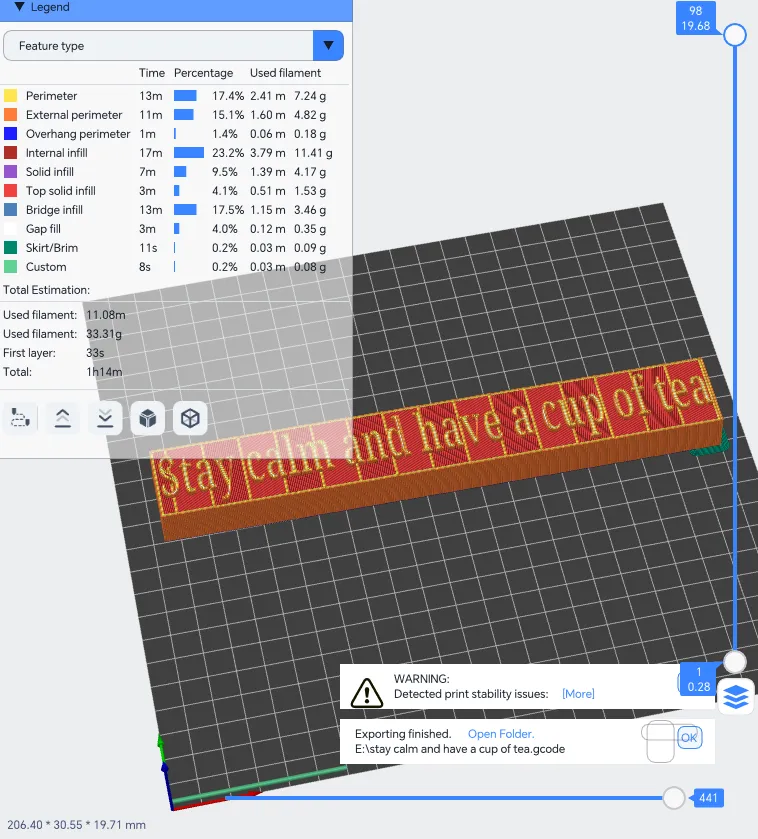Click the Custom row label
This screenshot has width=758, height=839.
(46, 266)
